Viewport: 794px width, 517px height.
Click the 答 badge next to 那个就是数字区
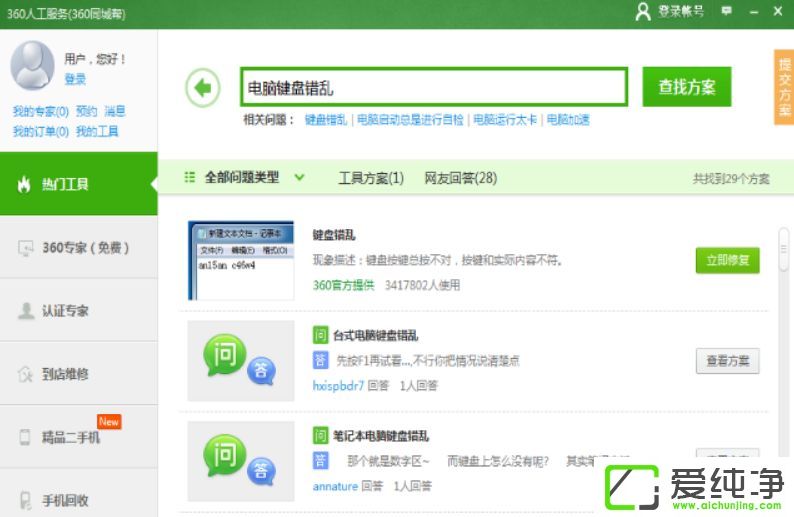pyautogui.click(x=321, y=460)
